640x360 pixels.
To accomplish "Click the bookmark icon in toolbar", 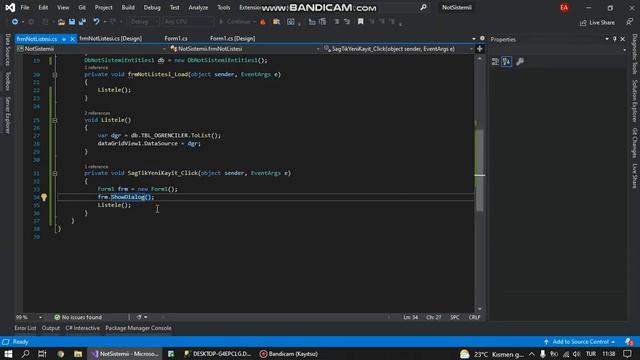I will tap(360, 22).
